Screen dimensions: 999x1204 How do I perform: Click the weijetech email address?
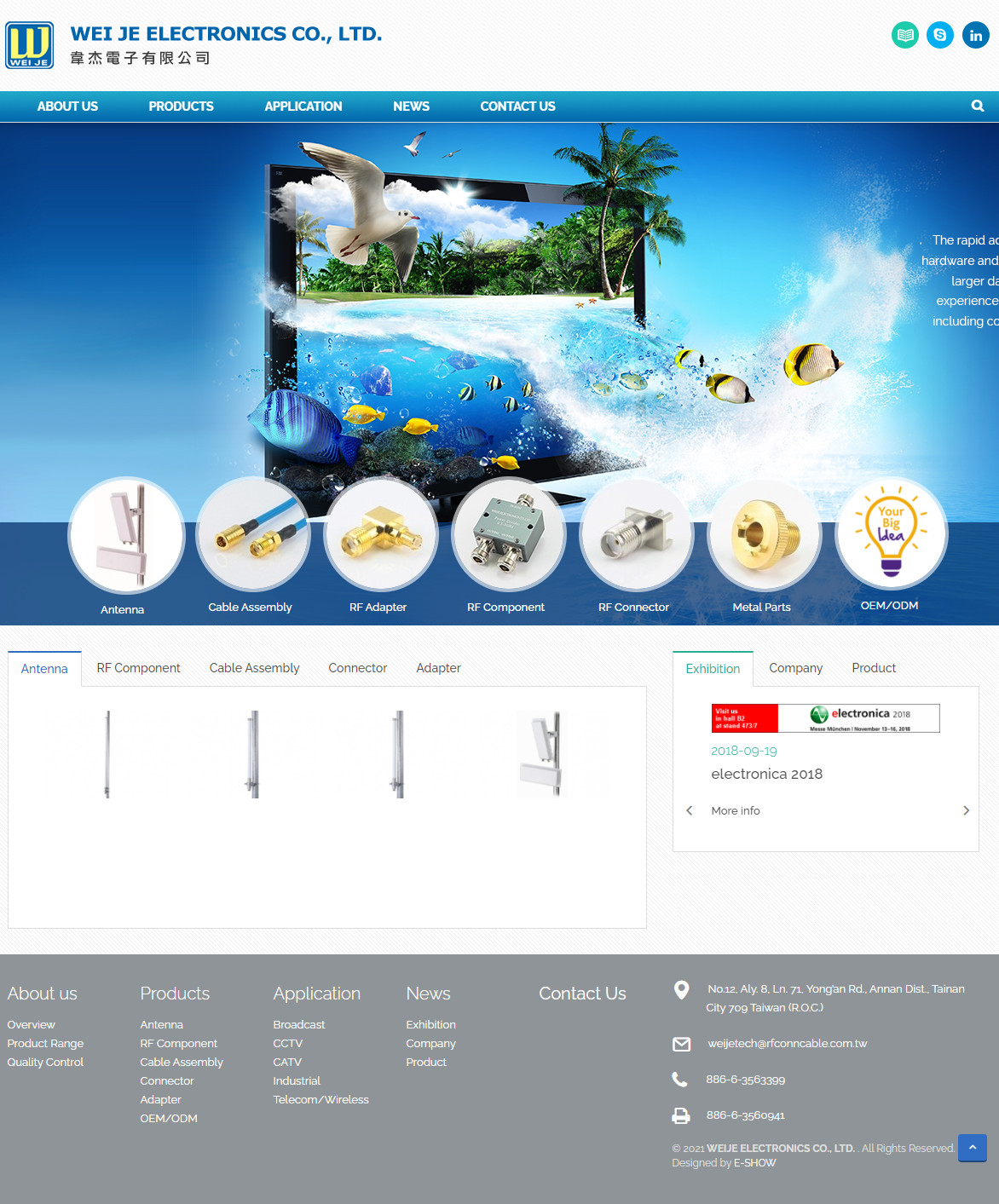tap(787, 1044)
